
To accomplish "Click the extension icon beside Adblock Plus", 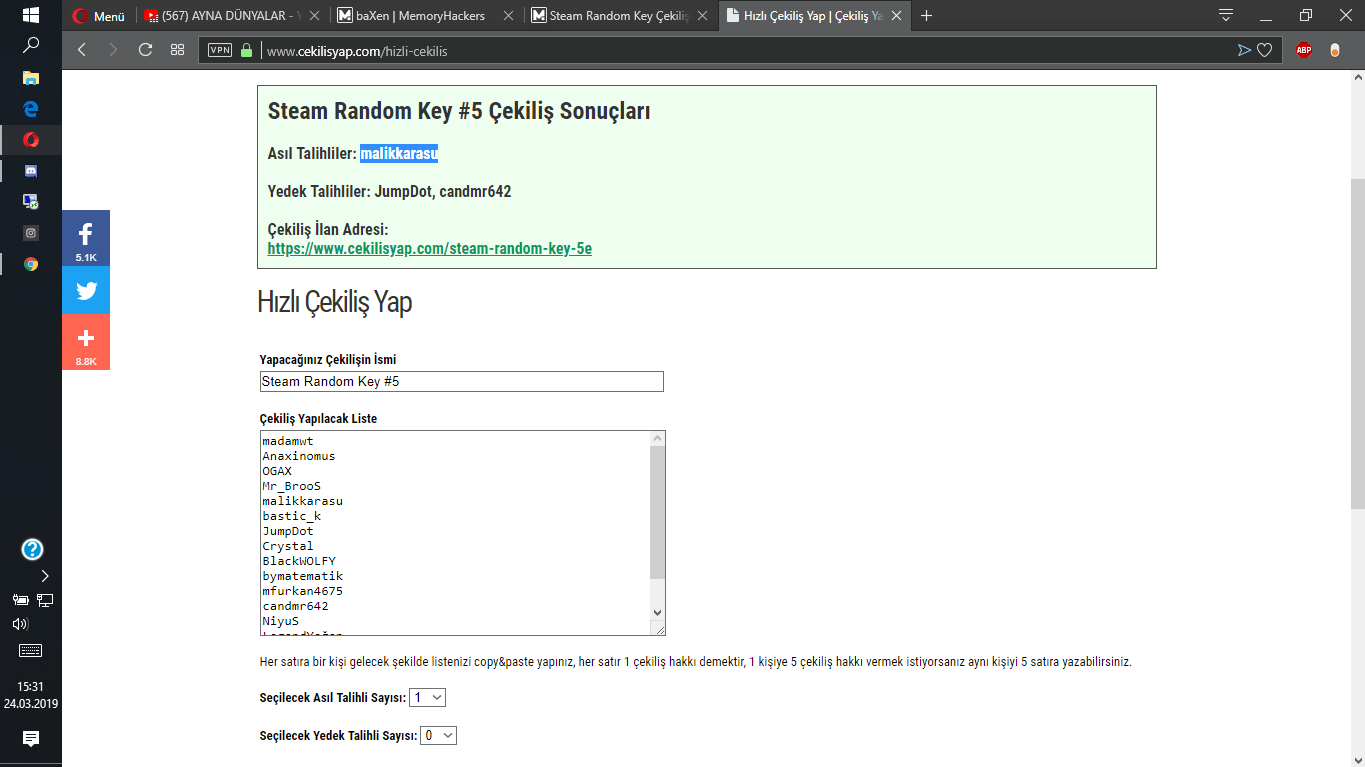I will (1335, 50).
